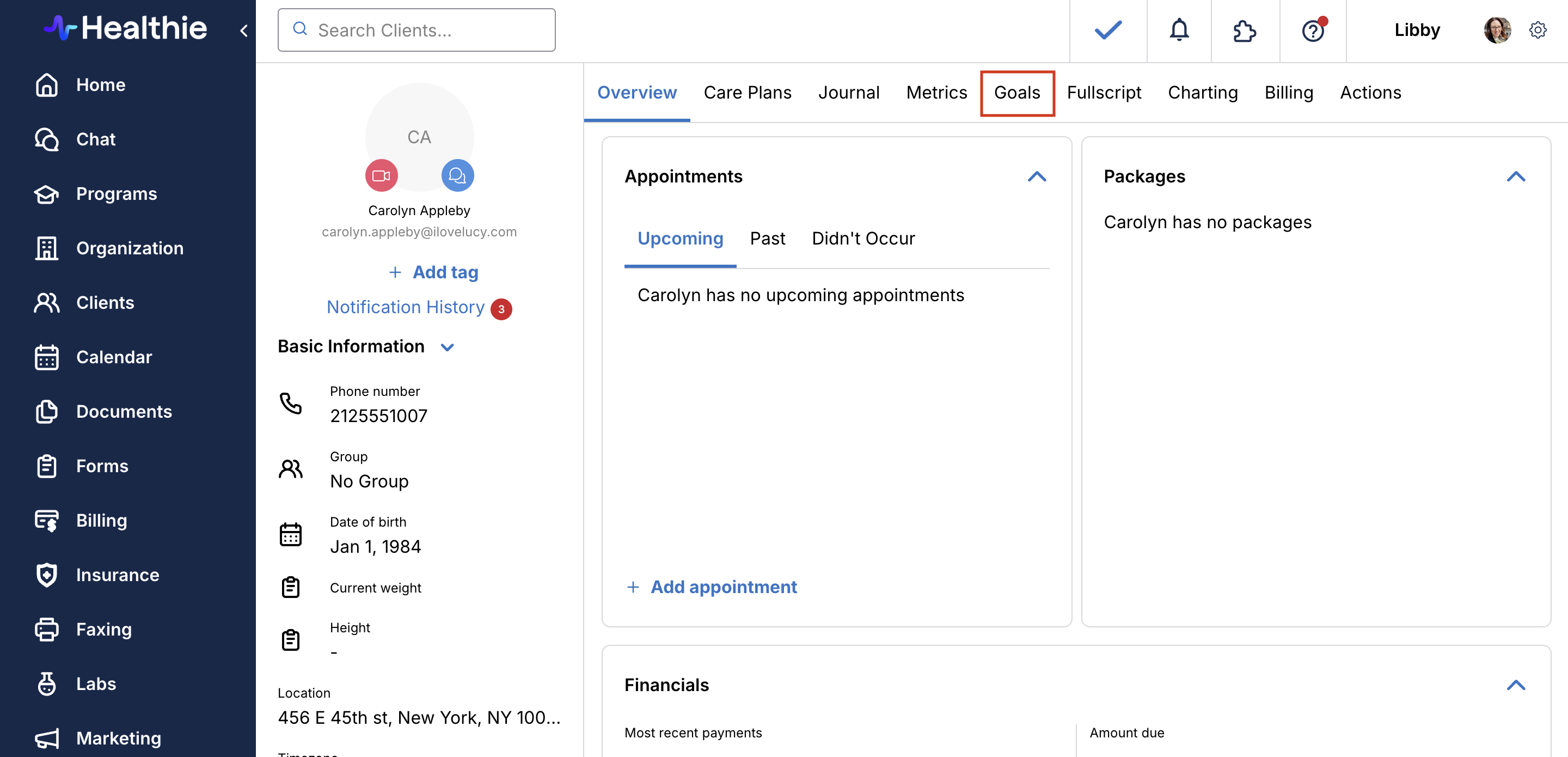The image size is (1568, 757).
Task: Collapse the Appointments panel
Action: (x=1036, y=176)
